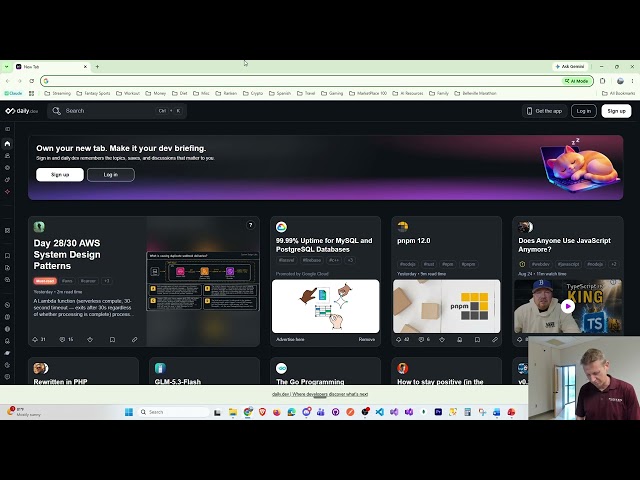The height and width of the screenshot is (480, 640).
Task: Open File Explorer from the taskbar
Action: click(233, 412)
